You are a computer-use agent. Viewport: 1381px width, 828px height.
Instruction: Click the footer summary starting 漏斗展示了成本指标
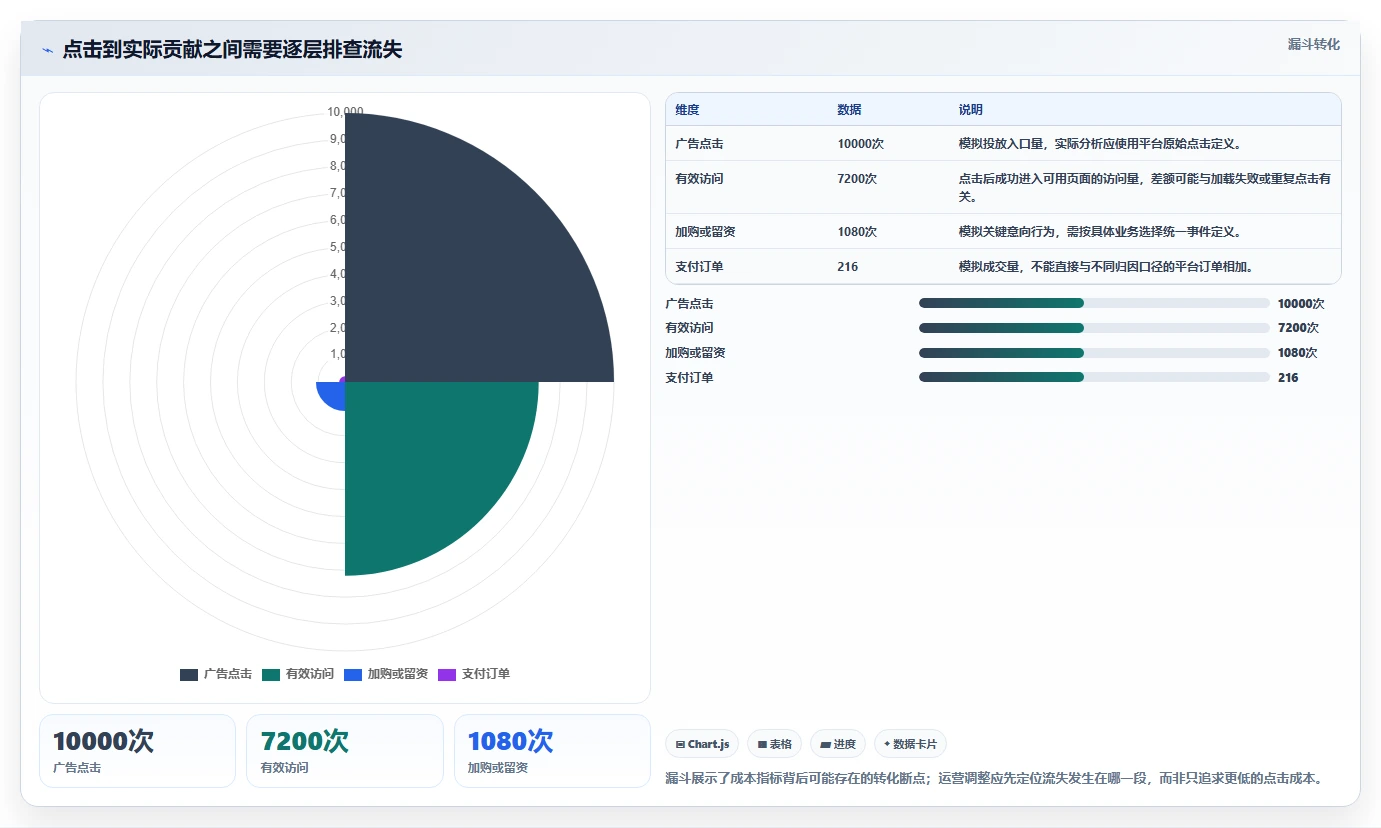994,778
